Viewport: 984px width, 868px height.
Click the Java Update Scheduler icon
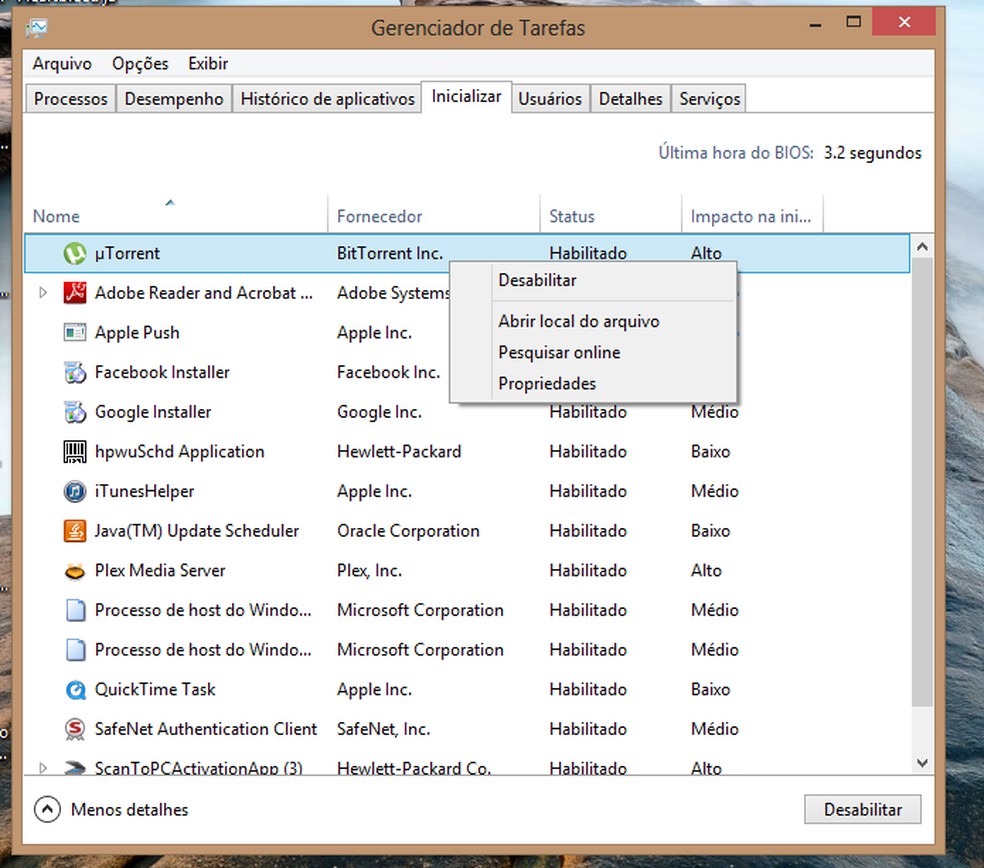(x=75, y=531)
